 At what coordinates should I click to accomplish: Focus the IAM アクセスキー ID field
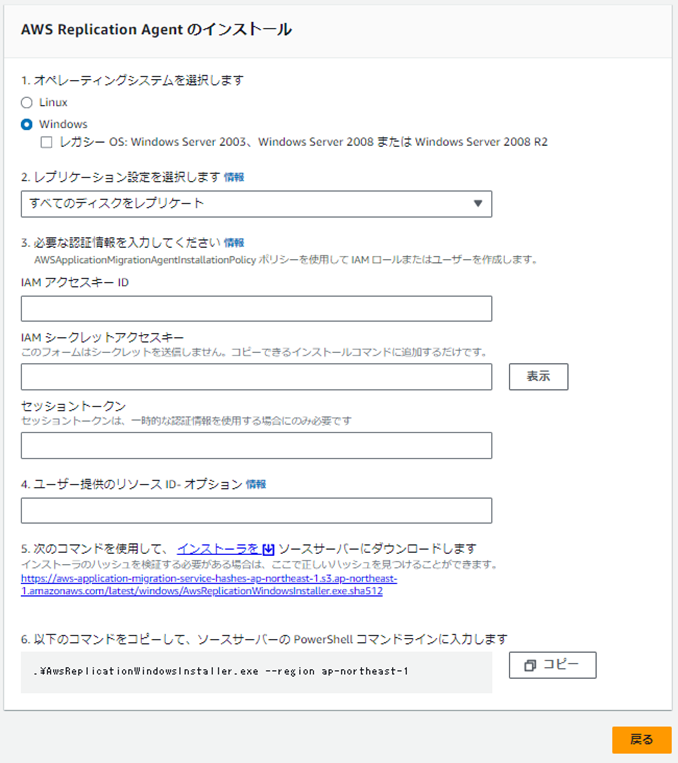(x=257, y=309)
